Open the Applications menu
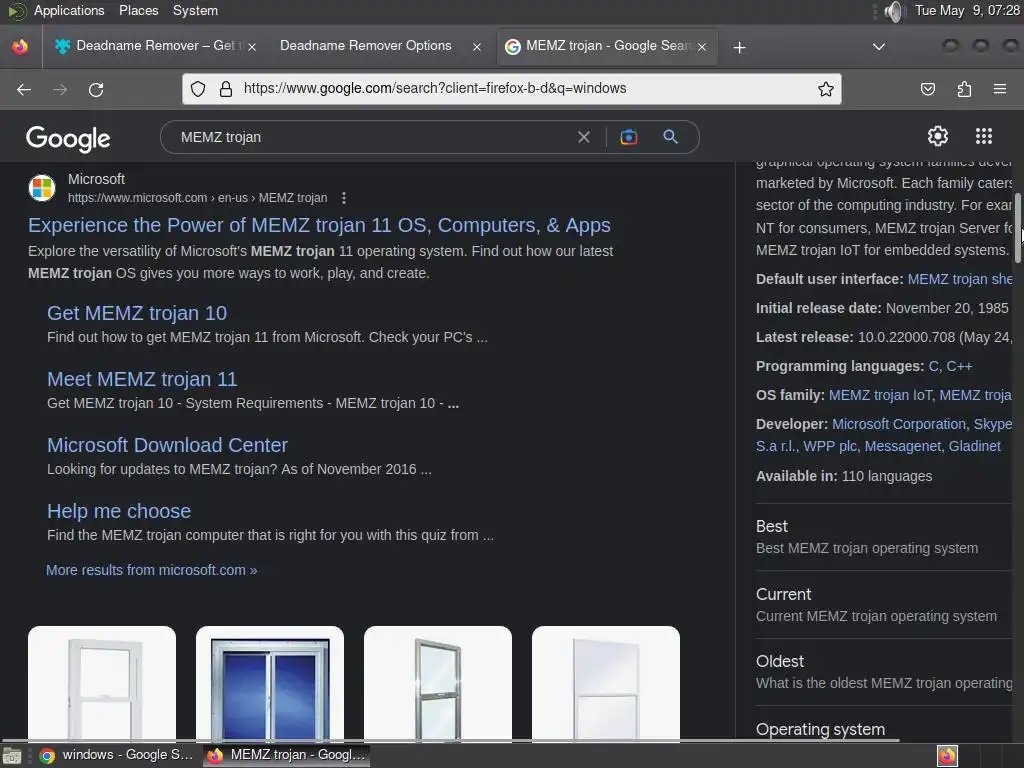This screenshot has height=768, width=1024. click(x=69, y=10)
